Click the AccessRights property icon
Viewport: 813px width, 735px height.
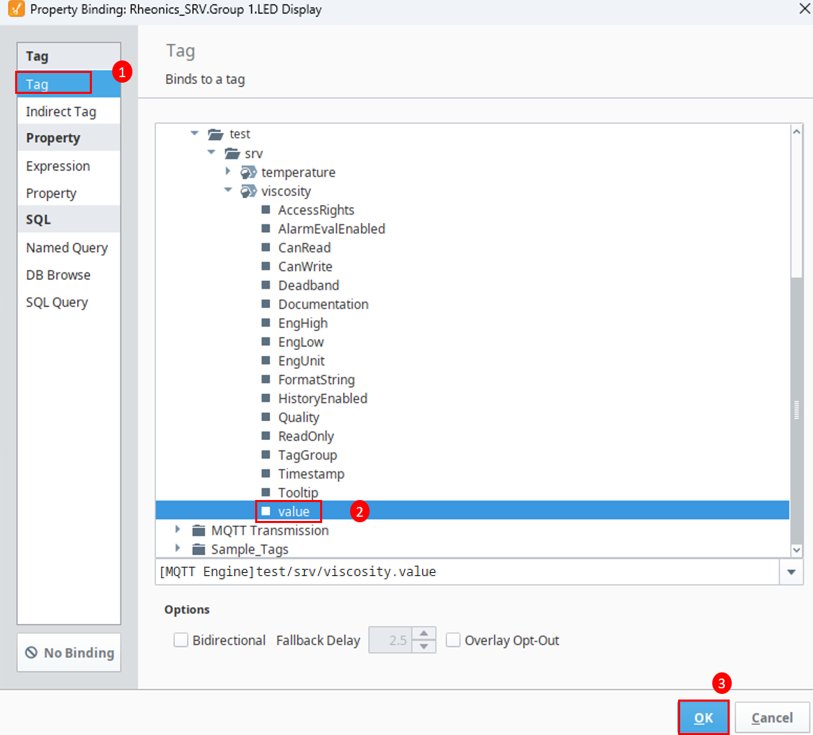(266, 209)
